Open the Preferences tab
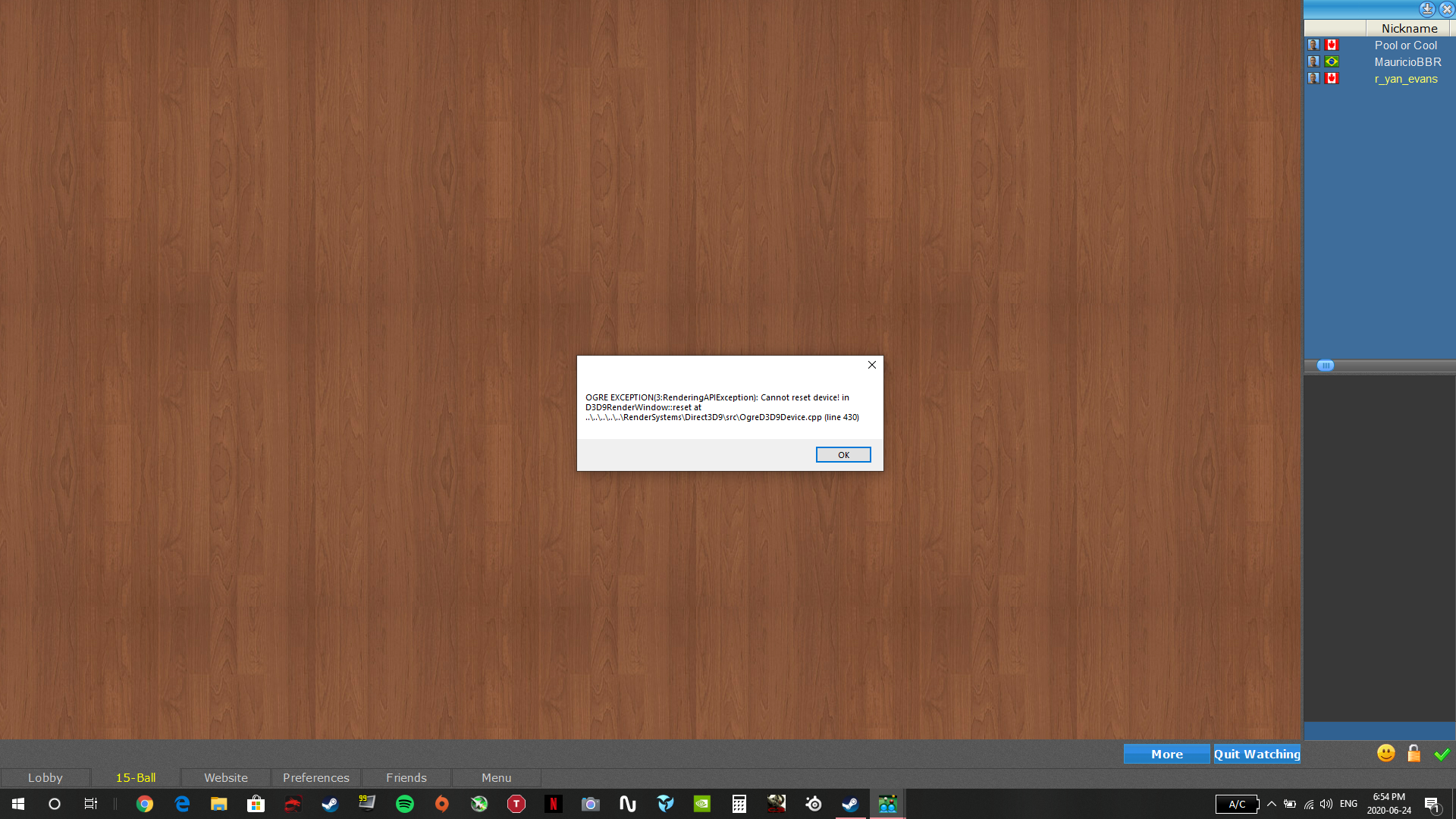Screen dimensions: 1456x819 316,777
